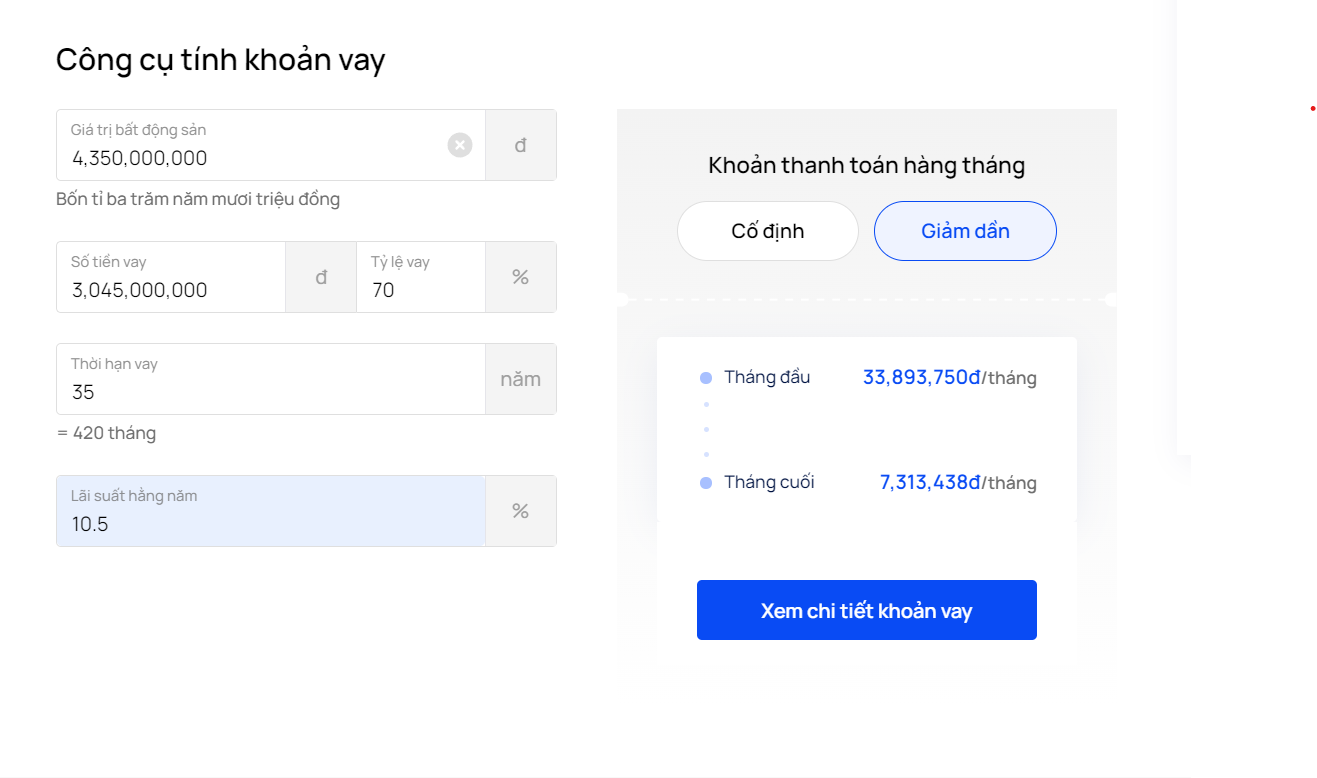The image size is (1317, 778).
Task: Click the '= 420 tháng' helper text
Action: (106, 433)
